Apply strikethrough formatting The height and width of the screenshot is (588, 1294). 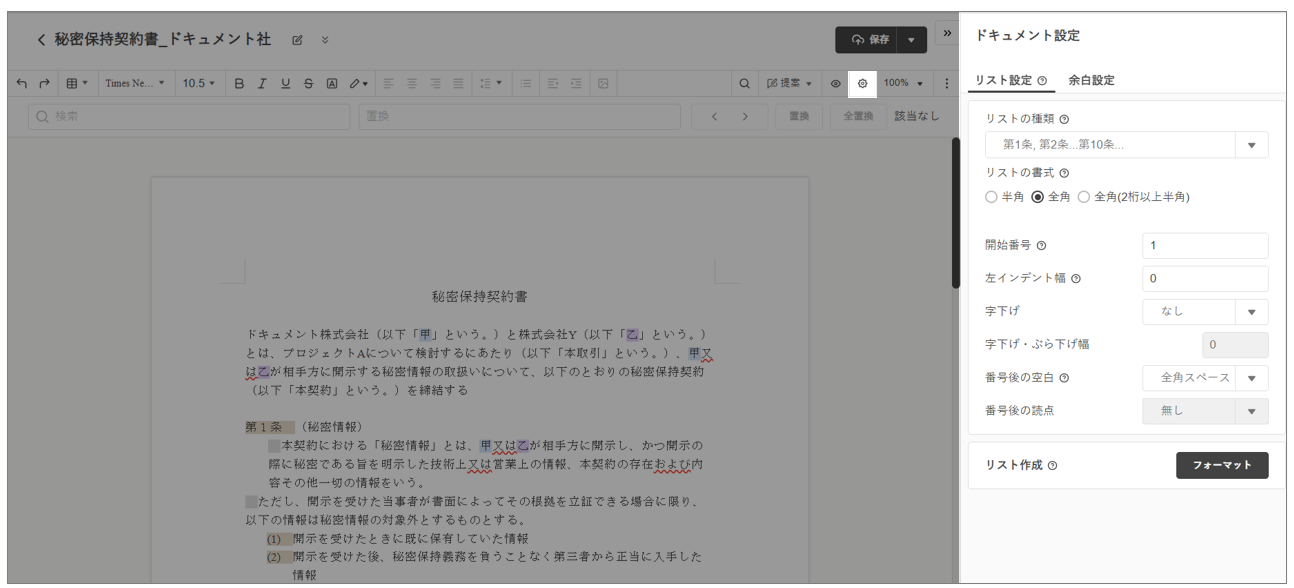(x=308, y=83)
